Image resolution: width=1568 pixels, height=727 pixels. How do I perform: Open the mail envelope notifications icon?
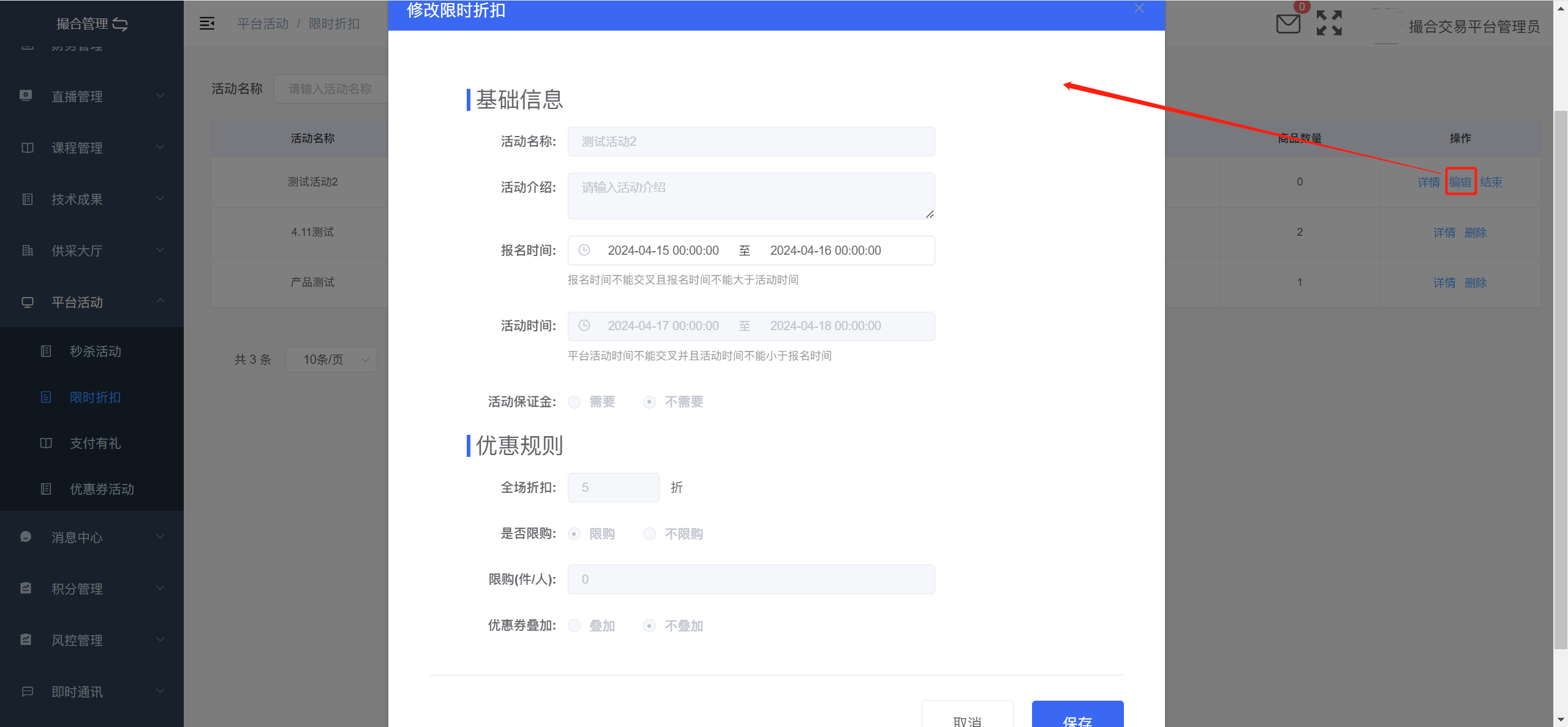[x=1288, y=24]
